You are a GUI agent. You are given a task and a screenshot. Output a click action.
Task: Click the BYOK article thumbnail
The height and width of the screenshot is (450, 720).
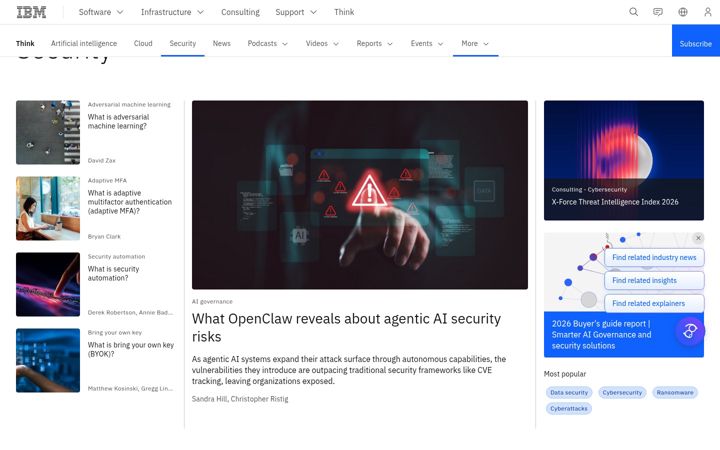[x=48, y=360]
